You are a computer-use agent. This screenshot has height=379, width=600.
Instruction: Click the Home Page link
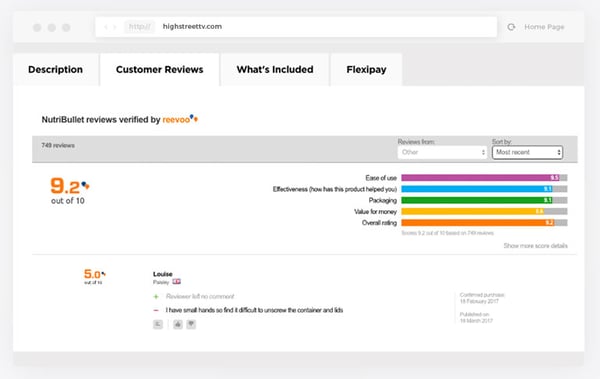pos(544,27)
